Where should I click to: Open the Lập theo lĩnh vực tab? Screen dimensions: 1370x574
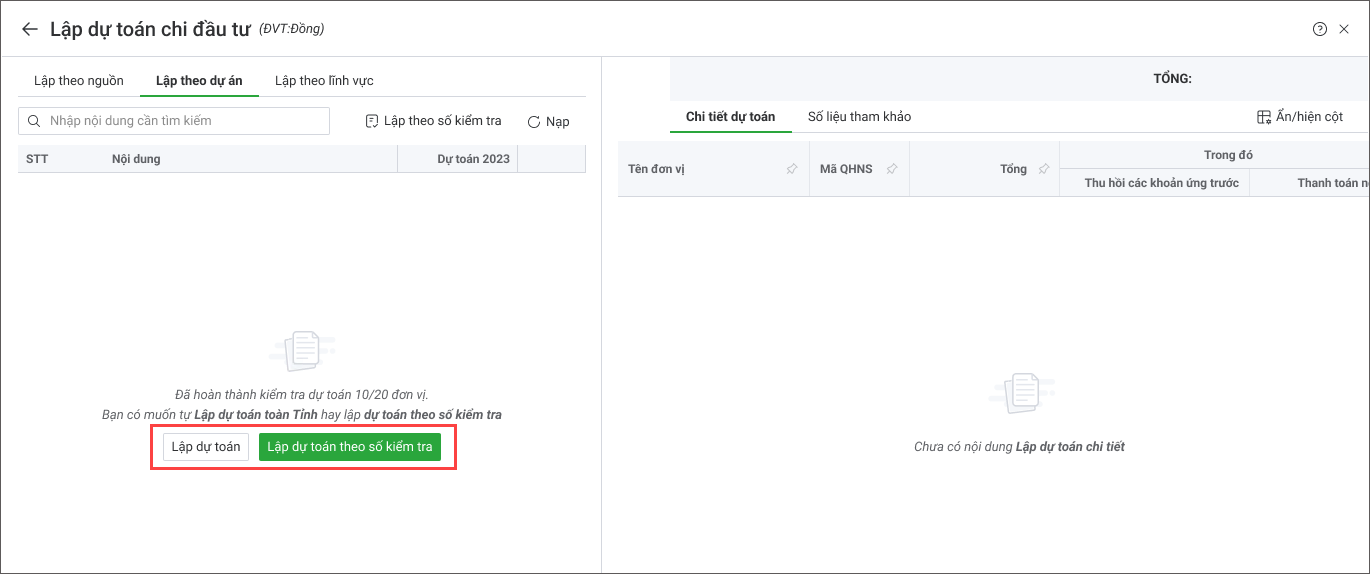pos(324,81)
